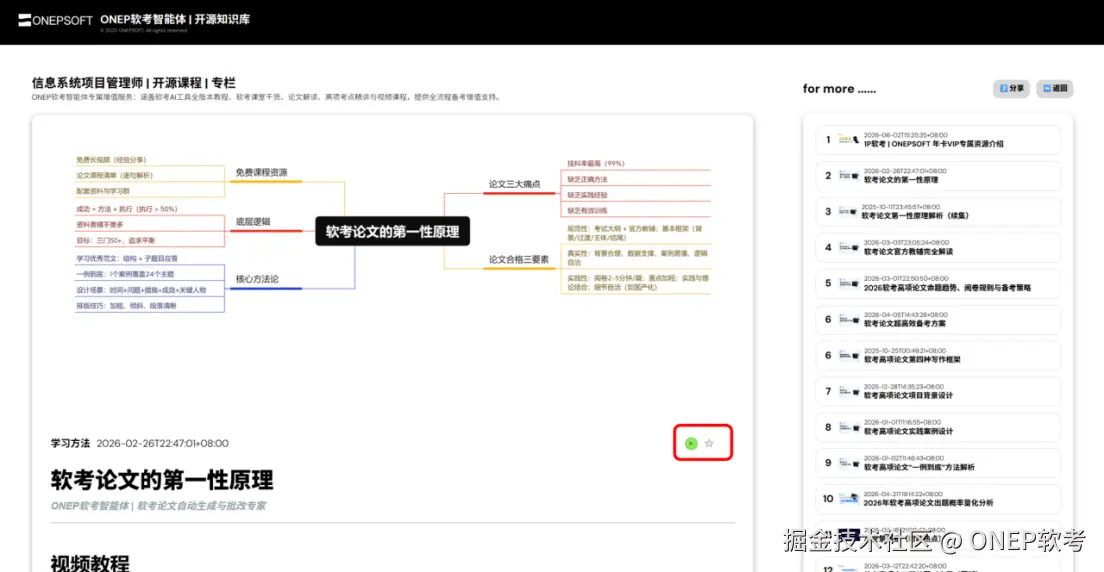Screen dimensions: 1104x572
Task: Click mind map leaf 缺乏实践经验
Action: [x=587, y=194]
